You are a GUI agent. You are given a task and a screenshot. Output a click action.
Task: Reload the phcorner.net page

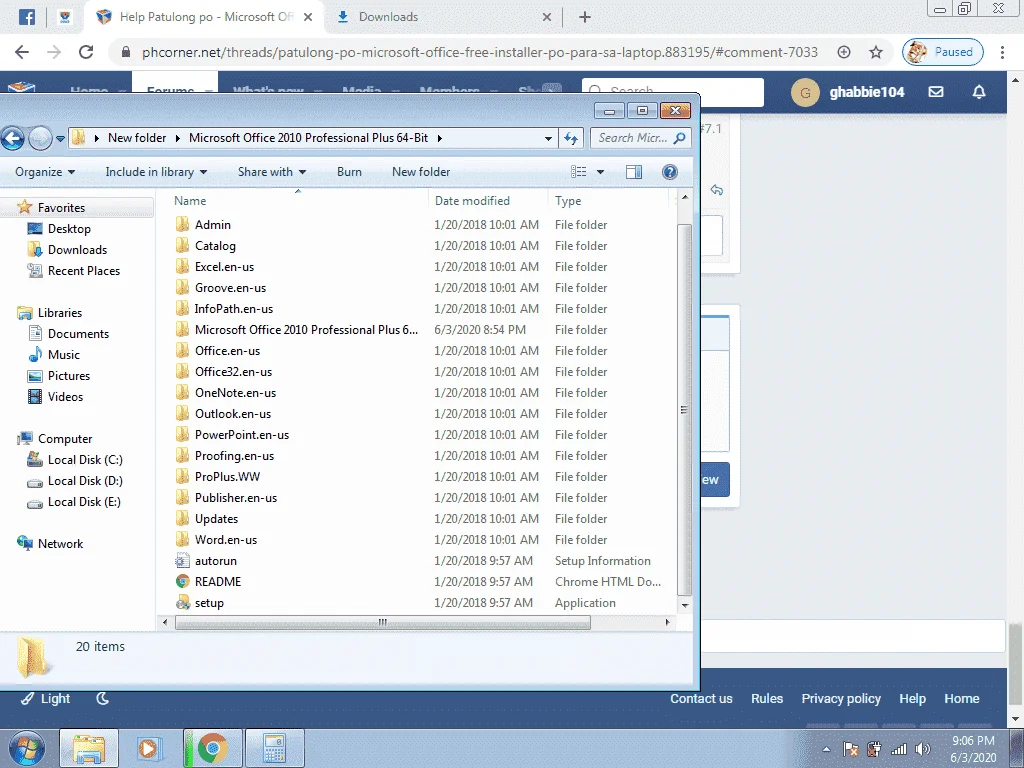tap(86, 52)
